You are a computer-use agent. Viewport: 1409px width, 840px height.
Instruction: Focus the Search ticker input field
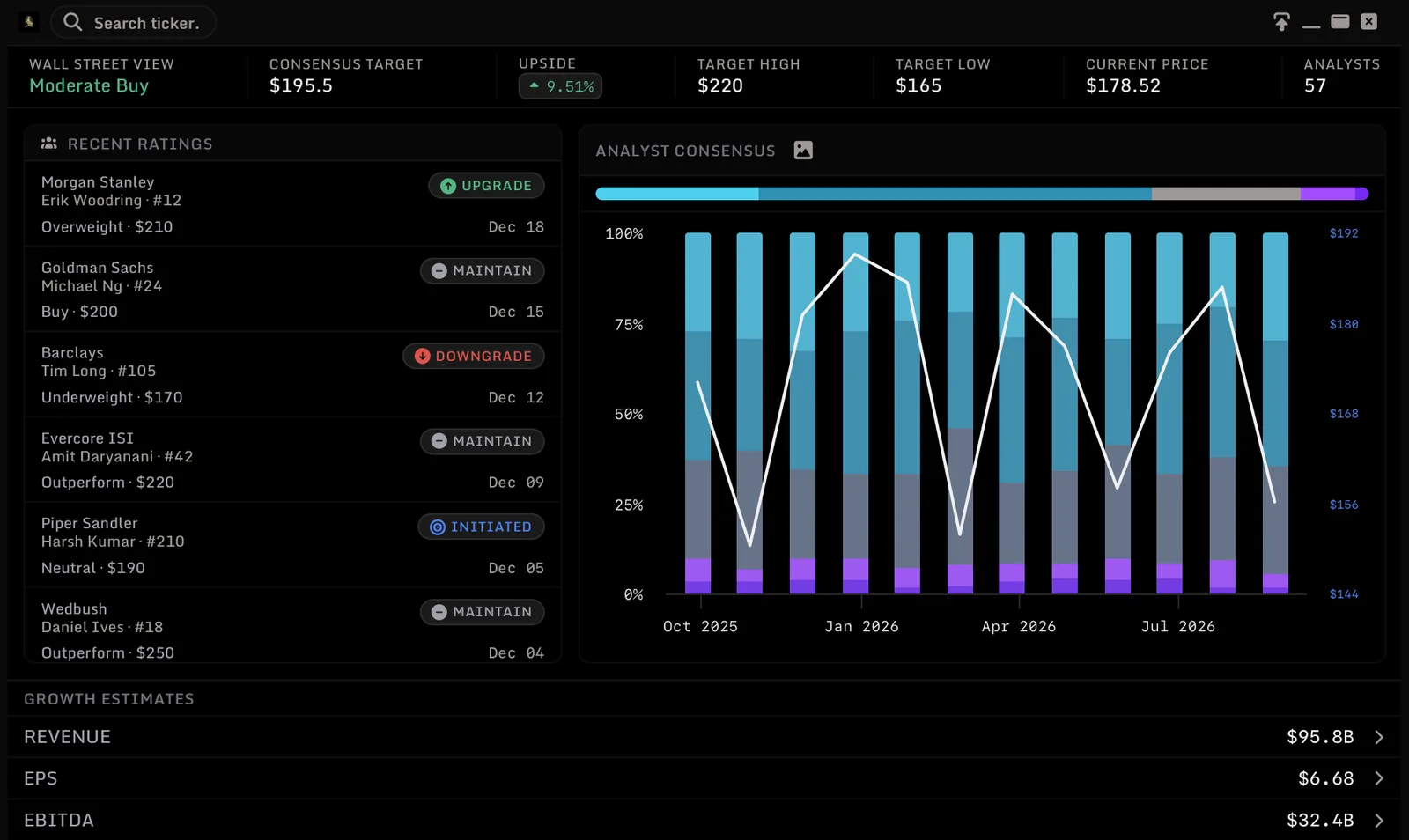tap(134, 23)
